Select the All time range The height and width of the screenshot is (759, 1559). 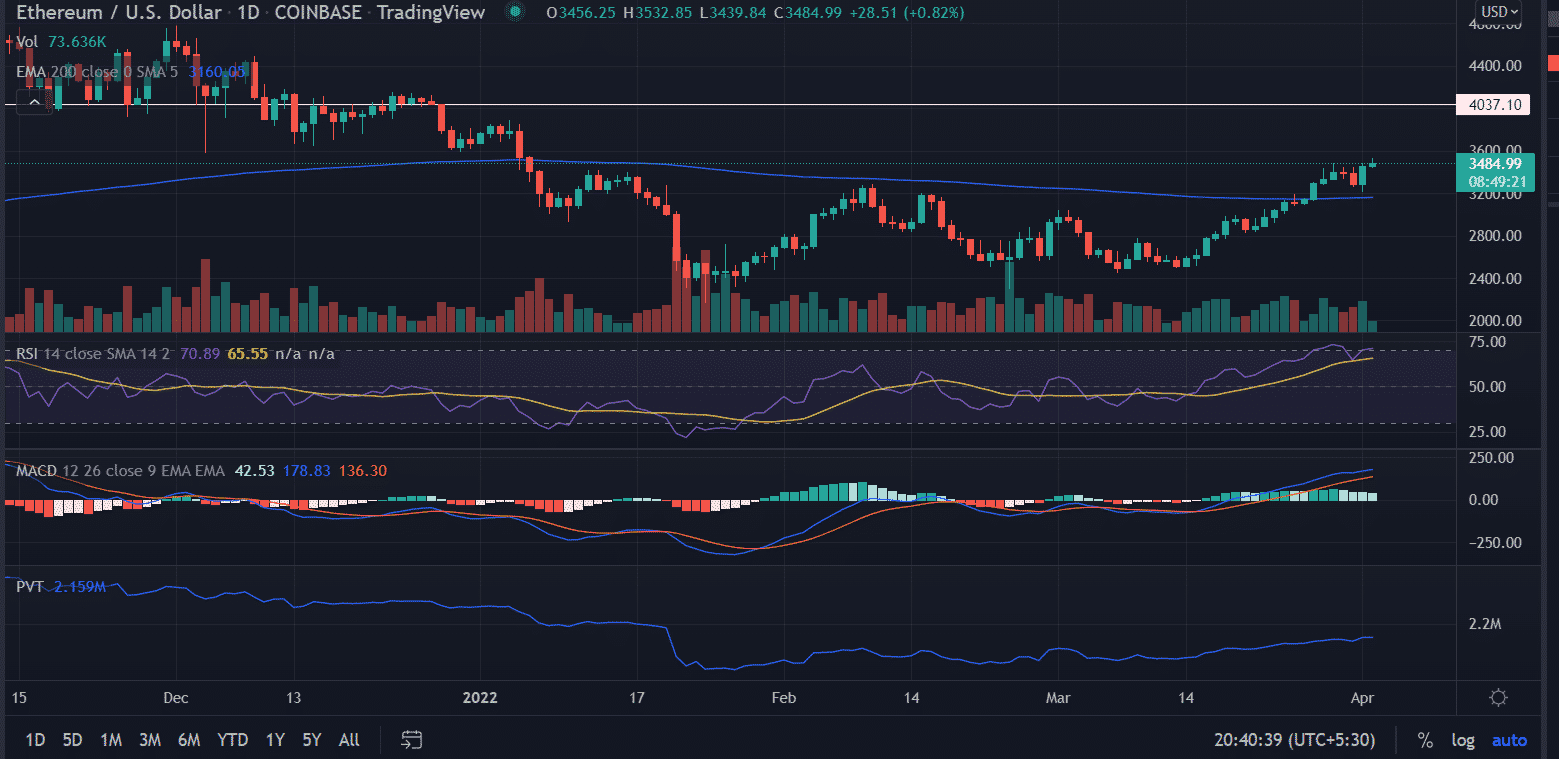349,740
